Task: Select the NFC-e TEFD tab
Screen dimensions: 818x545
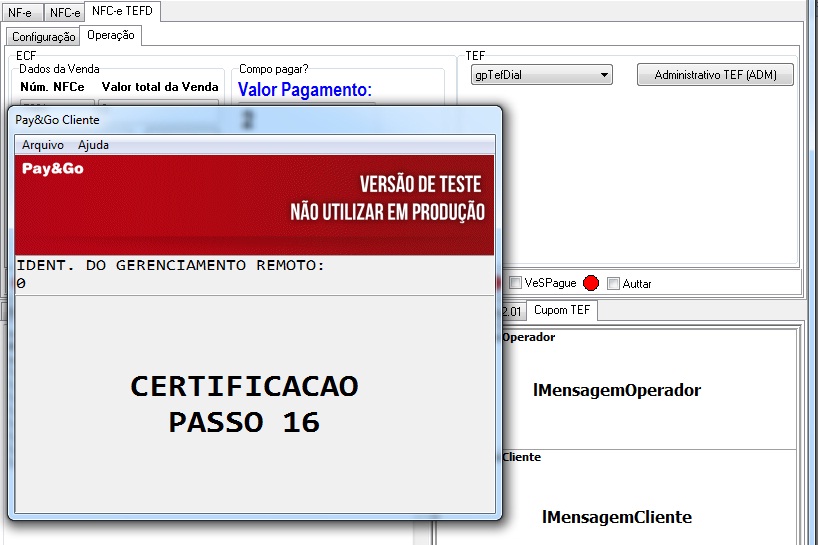Action: tap(122, 11)
